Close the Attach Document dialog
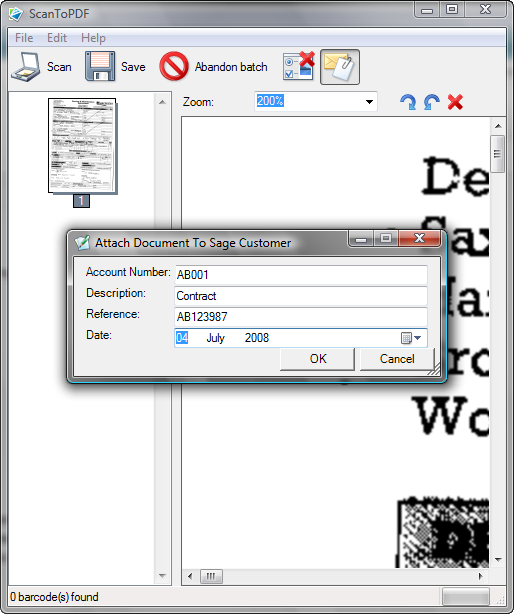This screenshot has width=514, height=614. [x=419, y=238]
